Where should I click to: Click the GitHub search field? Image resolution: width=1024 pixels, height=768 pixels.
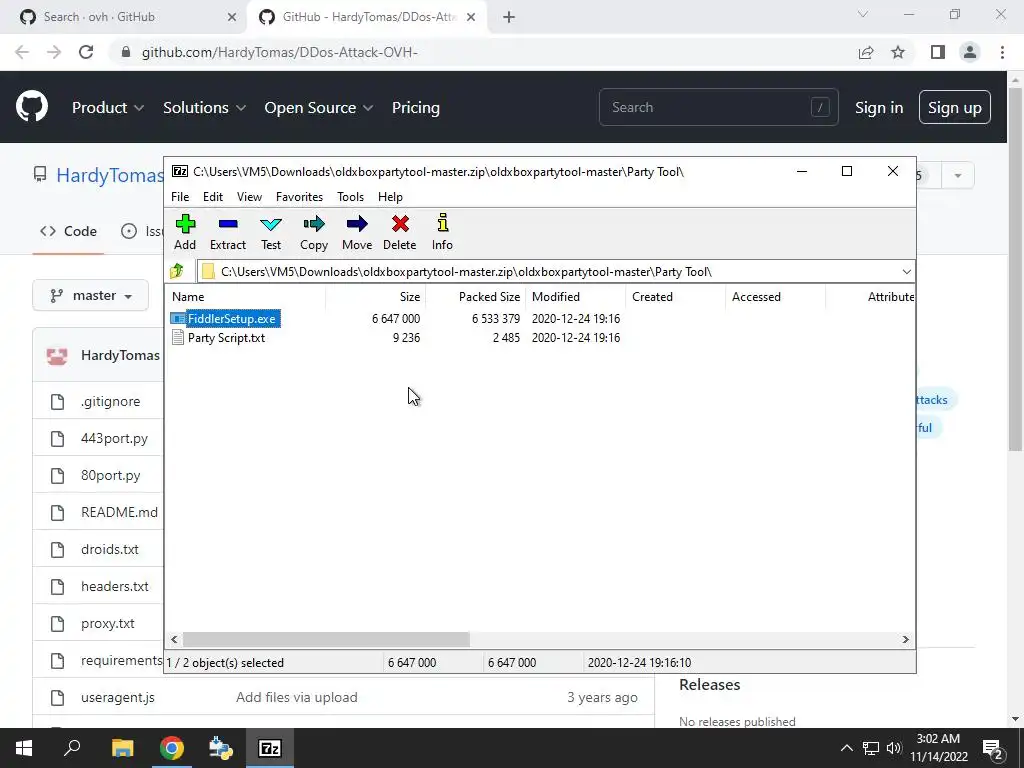[718, 107]
